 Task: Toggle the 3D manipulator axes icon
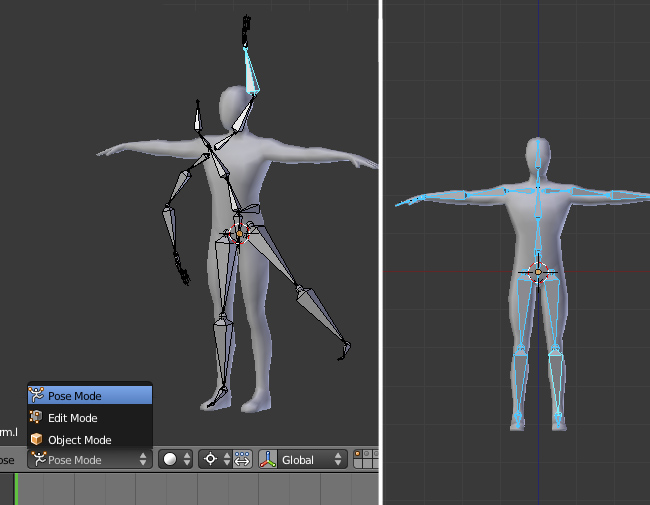[x=268, y=459]
